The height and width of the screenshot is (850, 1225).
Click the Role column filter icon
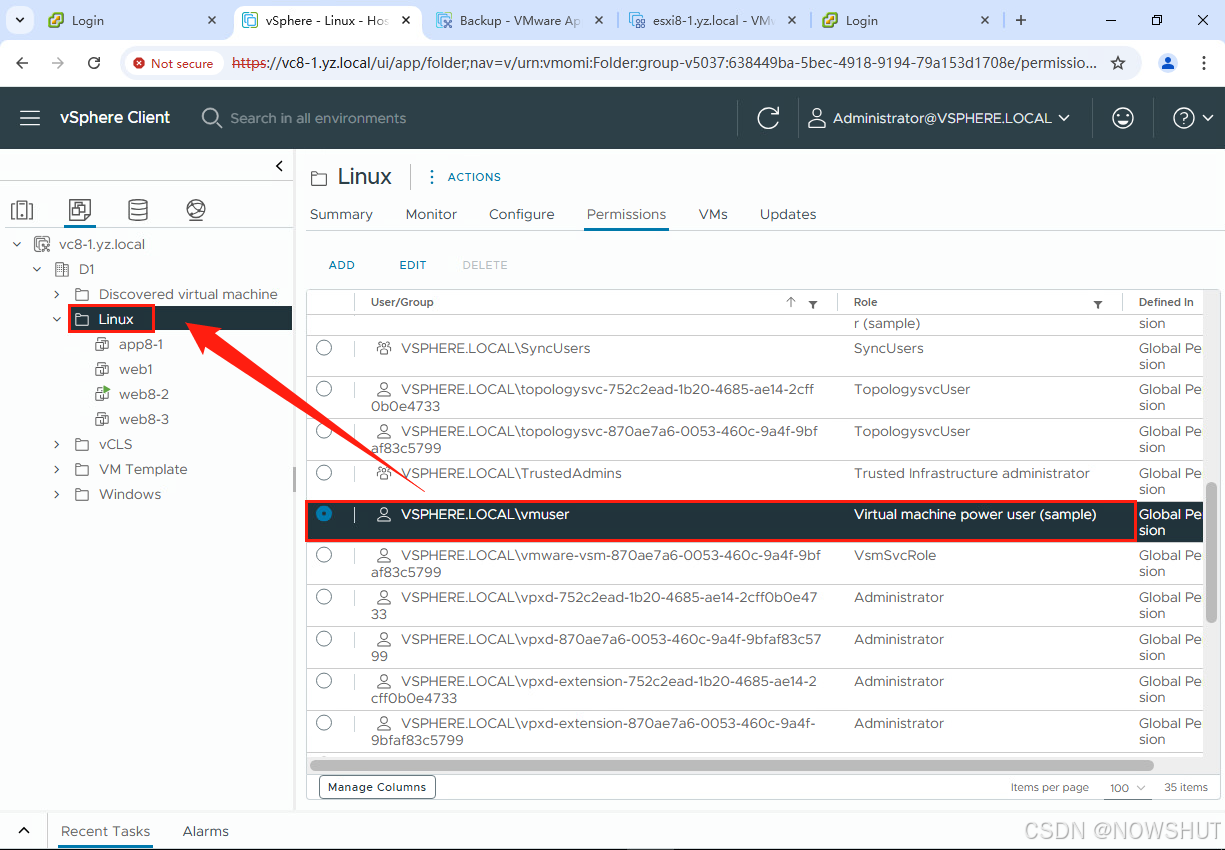[1098, 304]
